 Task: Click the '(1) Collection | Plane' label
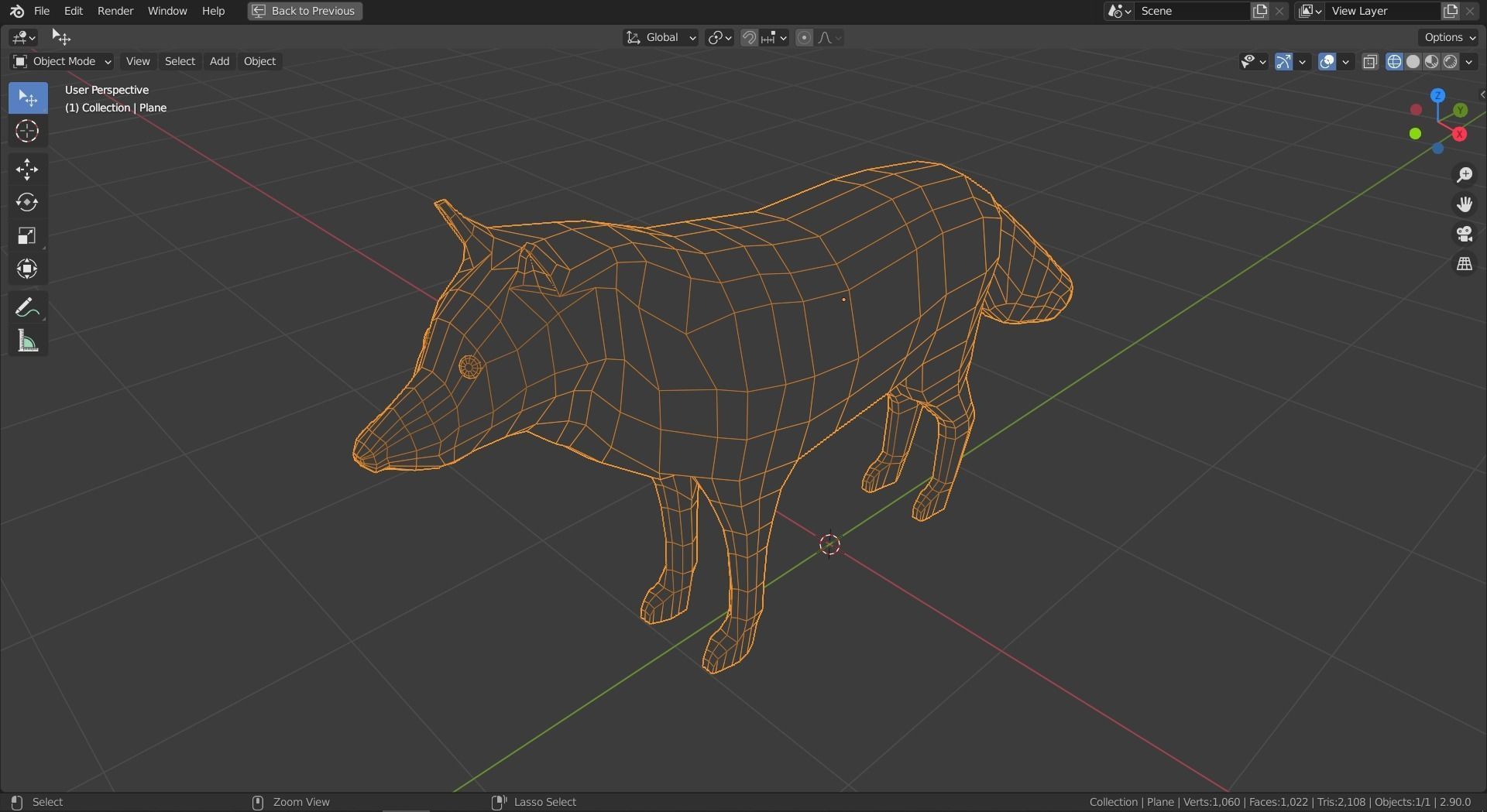point(115,108)
